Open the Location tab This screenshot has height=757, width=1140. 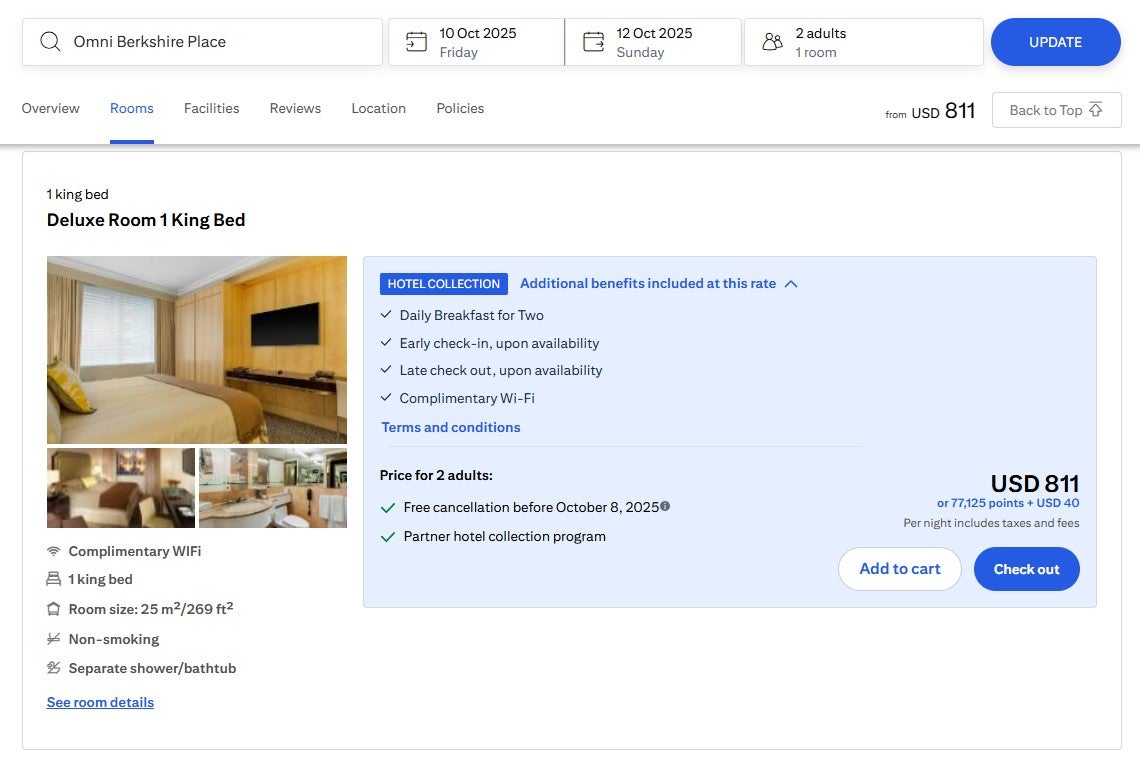tap(379, 108)
